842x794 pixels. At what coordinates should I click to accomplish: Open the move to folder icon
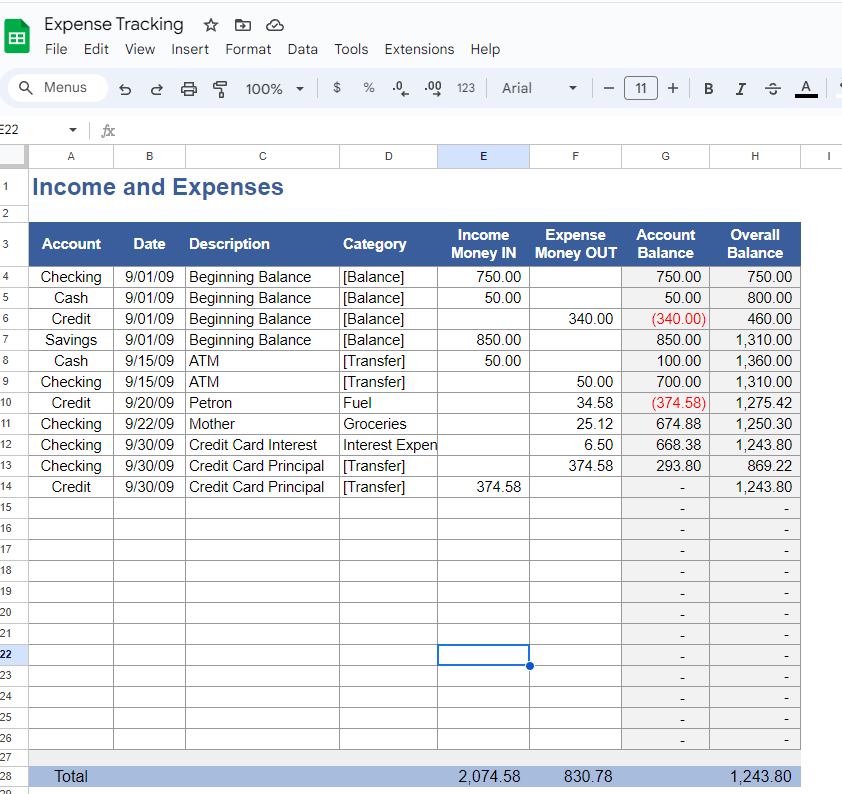click(x=243, y=25)
